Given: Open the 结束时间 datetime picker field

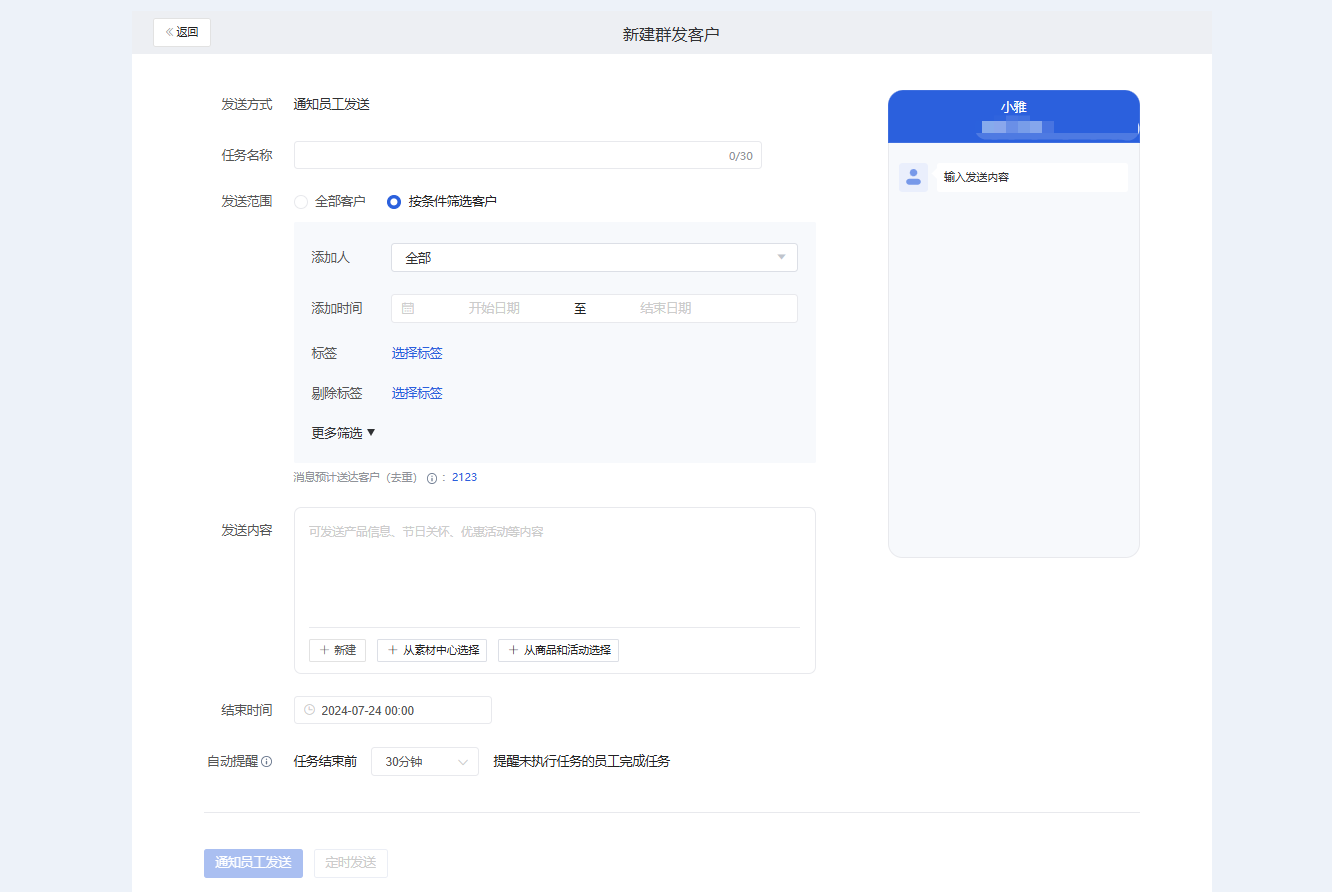Looking at the screenshot, I should tap(393, 710).
